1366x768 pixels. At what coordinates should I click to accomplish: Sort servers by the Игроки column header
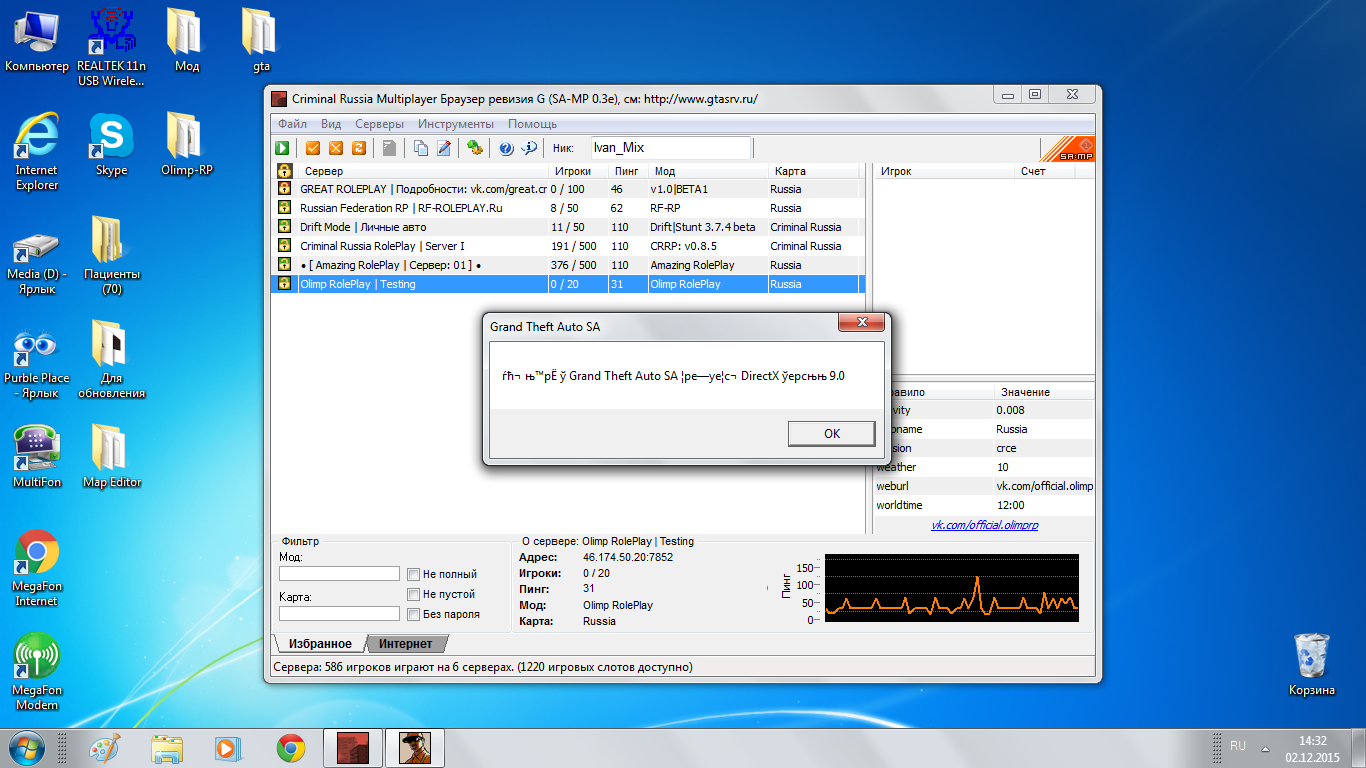(580, 171)
